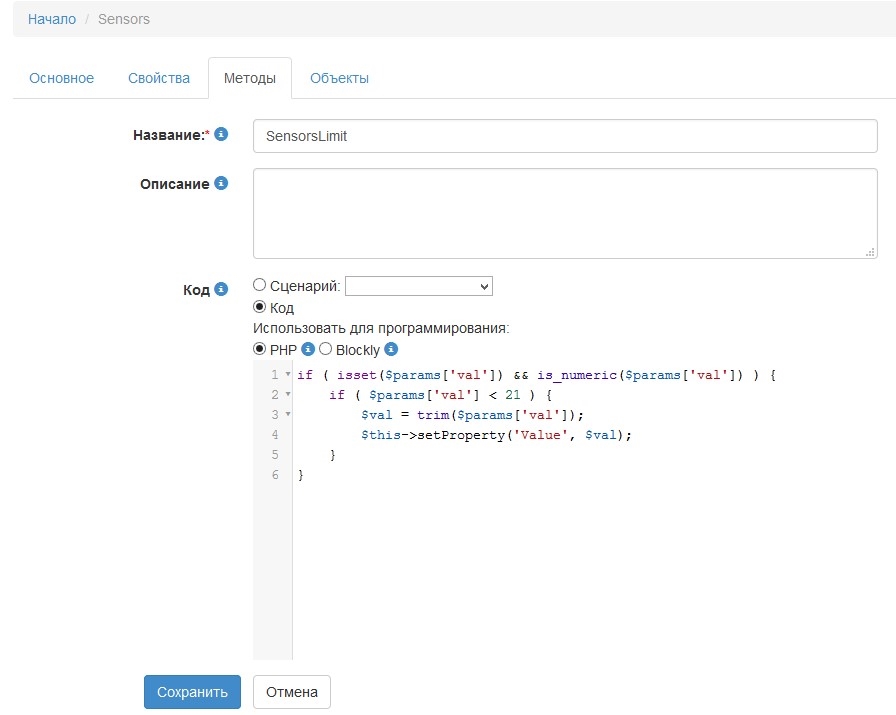896x715 pixels.
Task: Click the Название field containing SensorsLimit
Action: [565, 136]
